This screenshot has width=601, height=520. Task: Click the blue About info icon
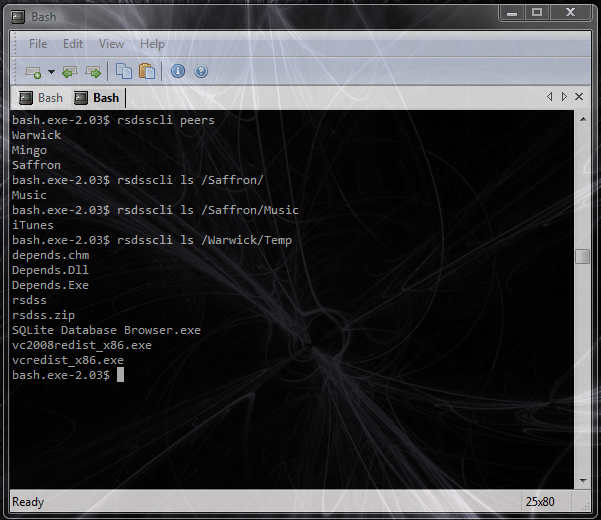pos(178,71)
